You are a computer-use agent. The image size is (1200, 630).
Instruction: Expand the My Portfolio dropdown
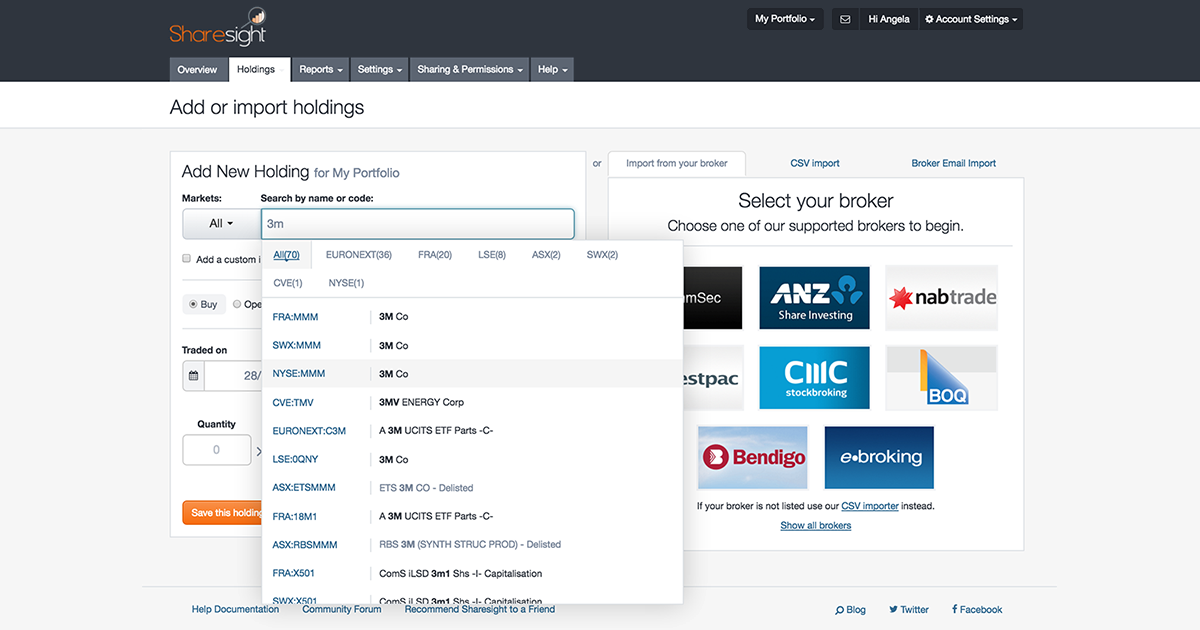785,18
